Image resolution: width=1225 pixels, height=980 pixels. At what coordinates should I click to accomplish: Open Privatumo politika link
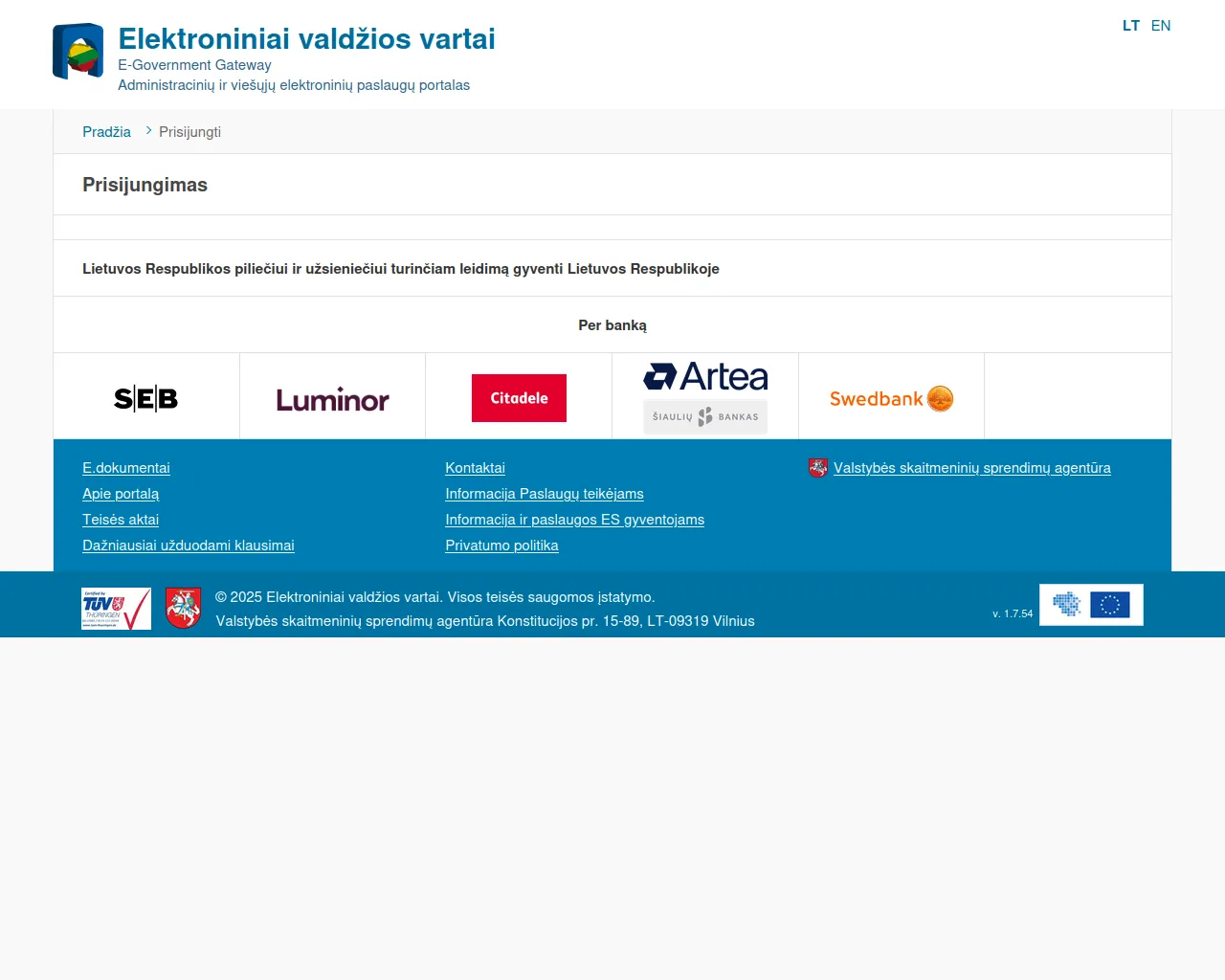point(501,546)
